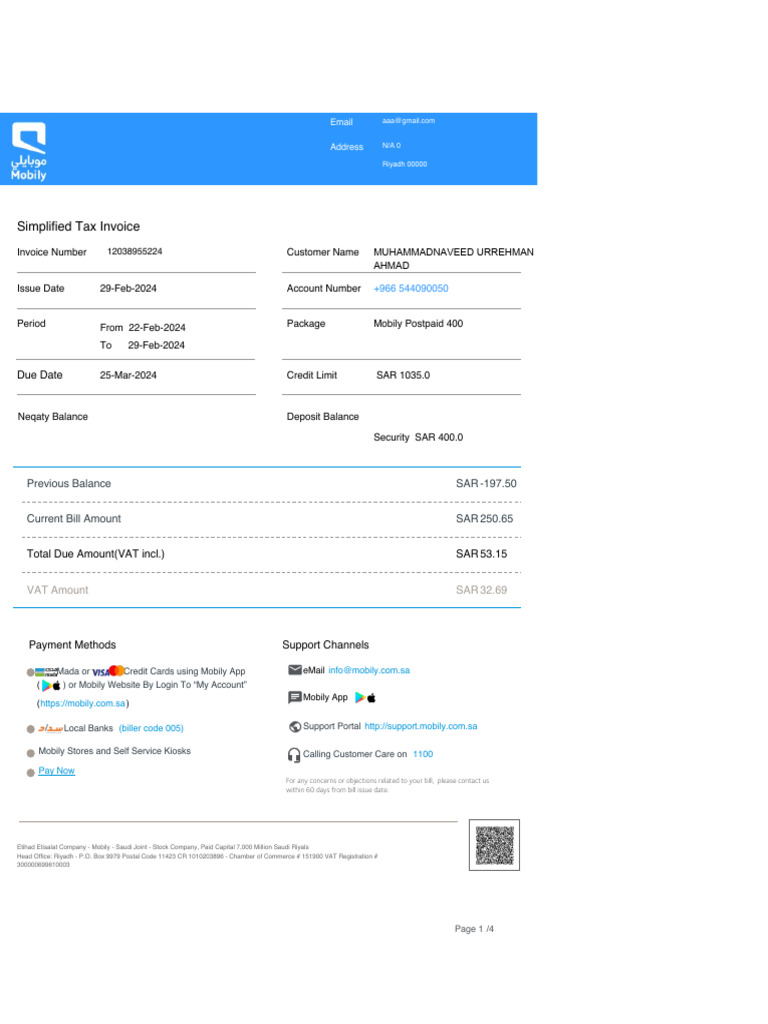Click header email aaa@gmail.com

point(408,121)
